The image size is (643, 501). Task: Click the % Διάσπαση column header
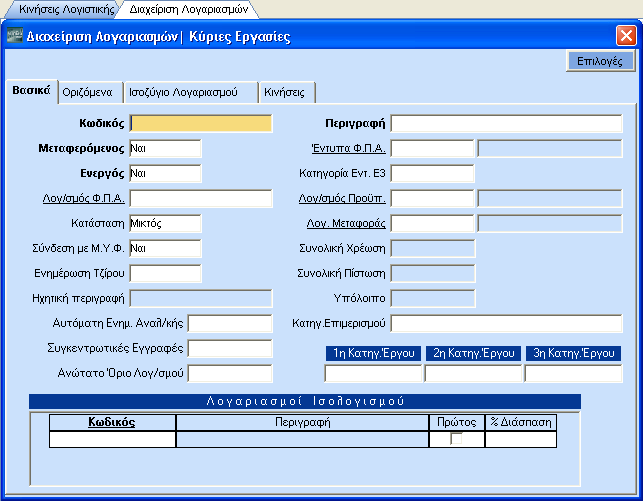pos(521,422)
